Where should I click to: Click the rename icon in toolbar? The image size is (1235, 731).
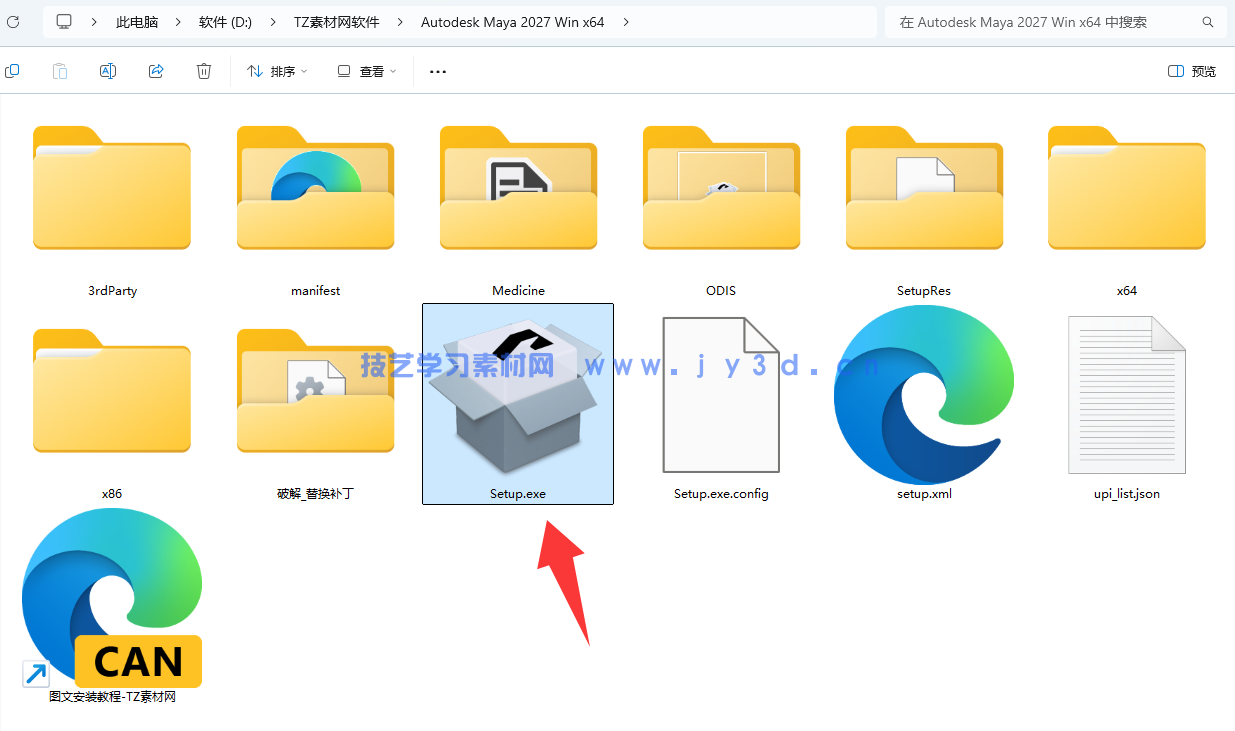coord(108,71)
